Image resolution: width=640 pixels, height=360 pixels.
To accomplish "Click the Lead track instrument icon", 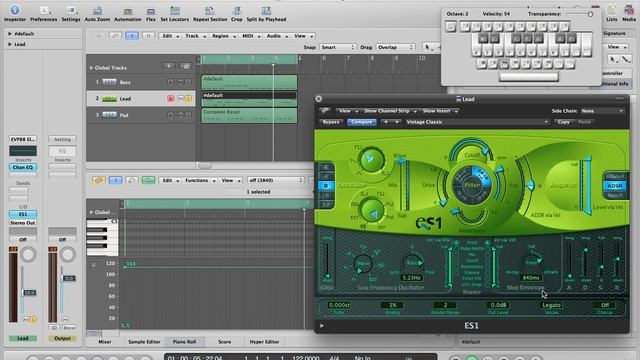I will 109,99.
